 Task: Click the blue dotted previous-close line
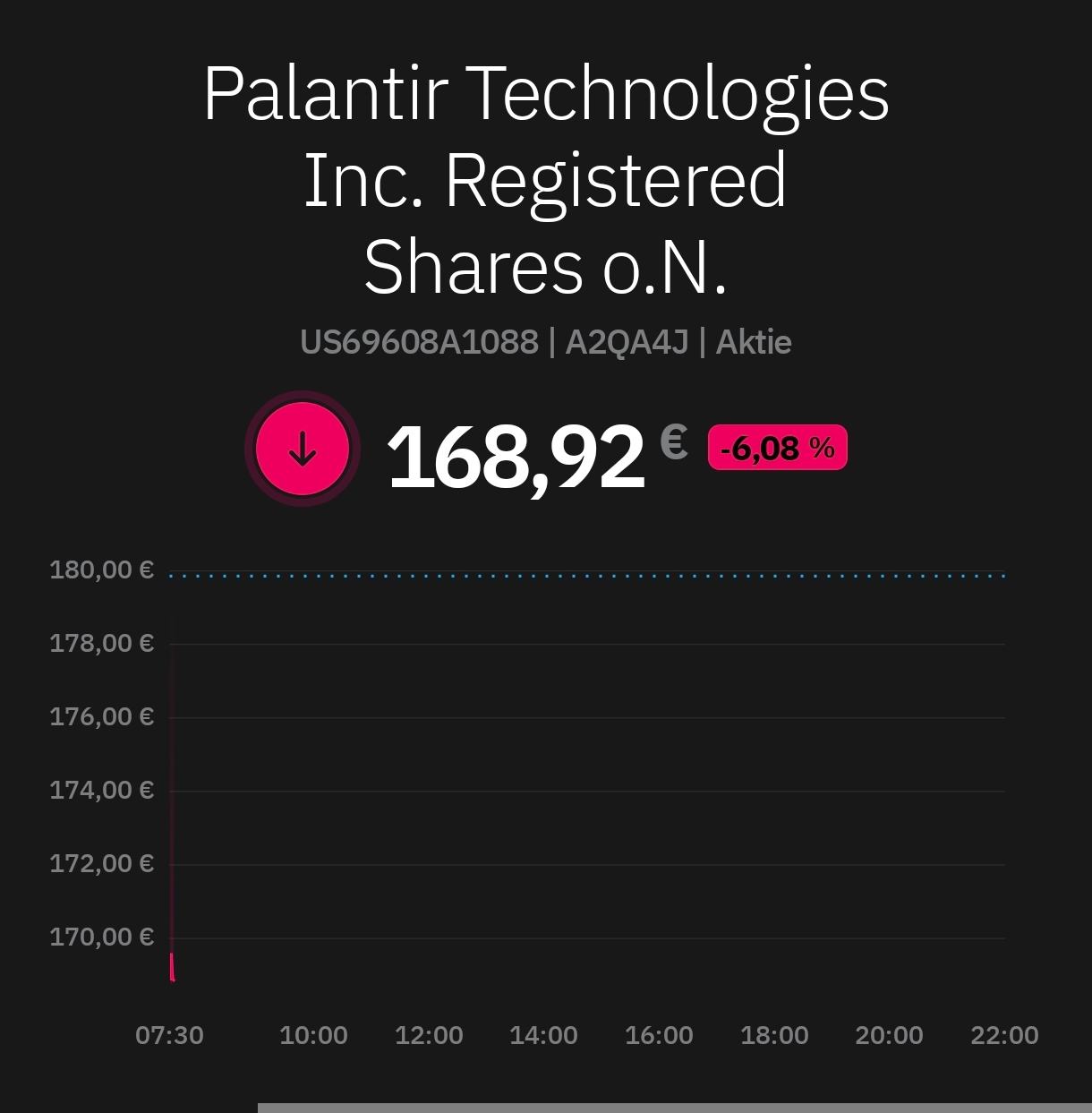[x=586, y=576]
